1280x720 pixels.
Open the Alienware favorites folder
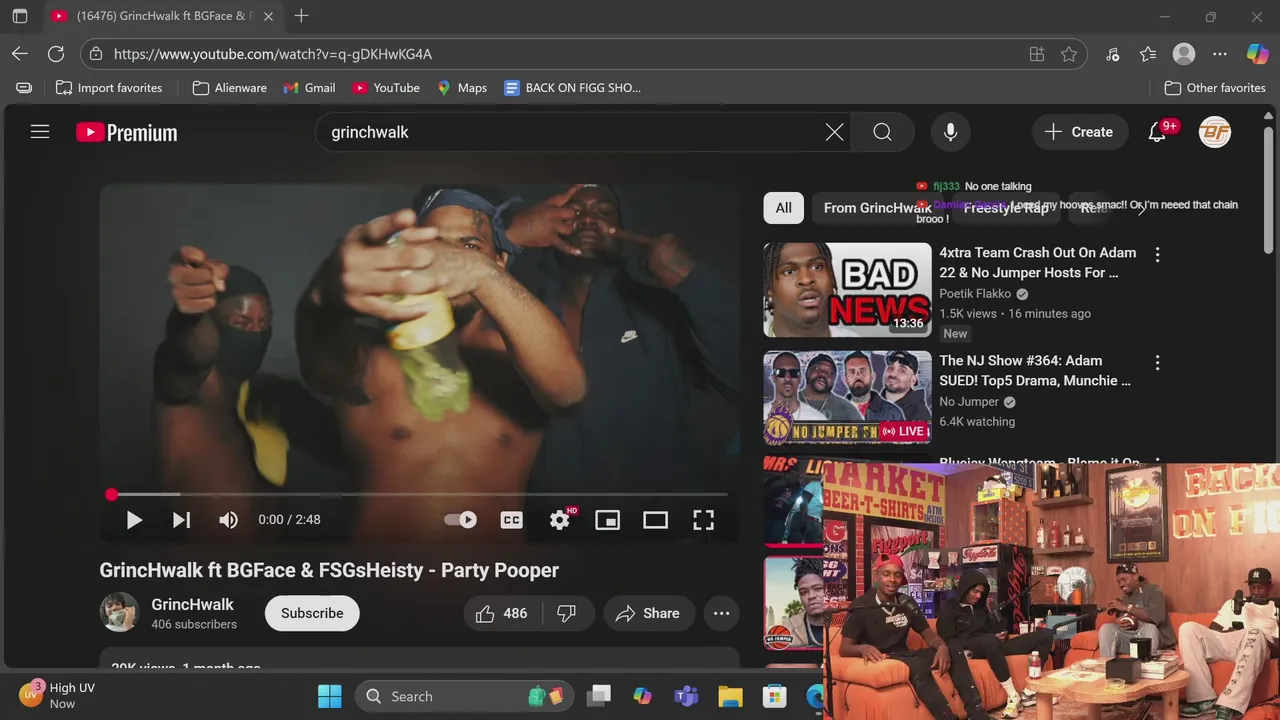coord(229,88)
